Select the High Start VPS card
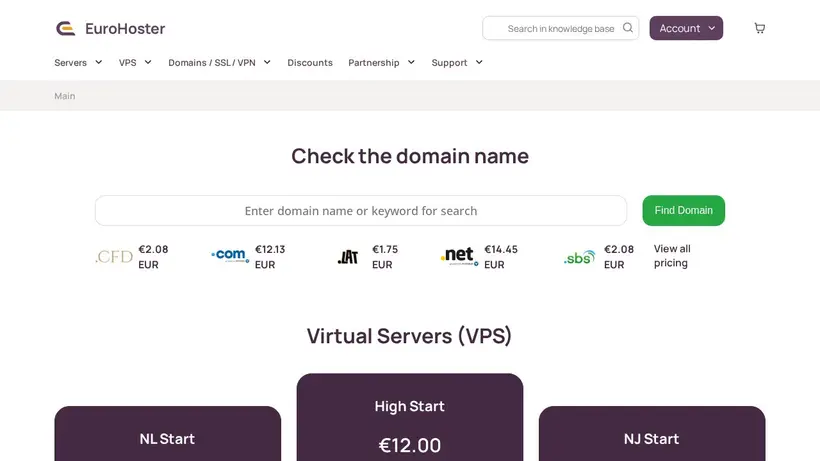 [x=410, y=417]
